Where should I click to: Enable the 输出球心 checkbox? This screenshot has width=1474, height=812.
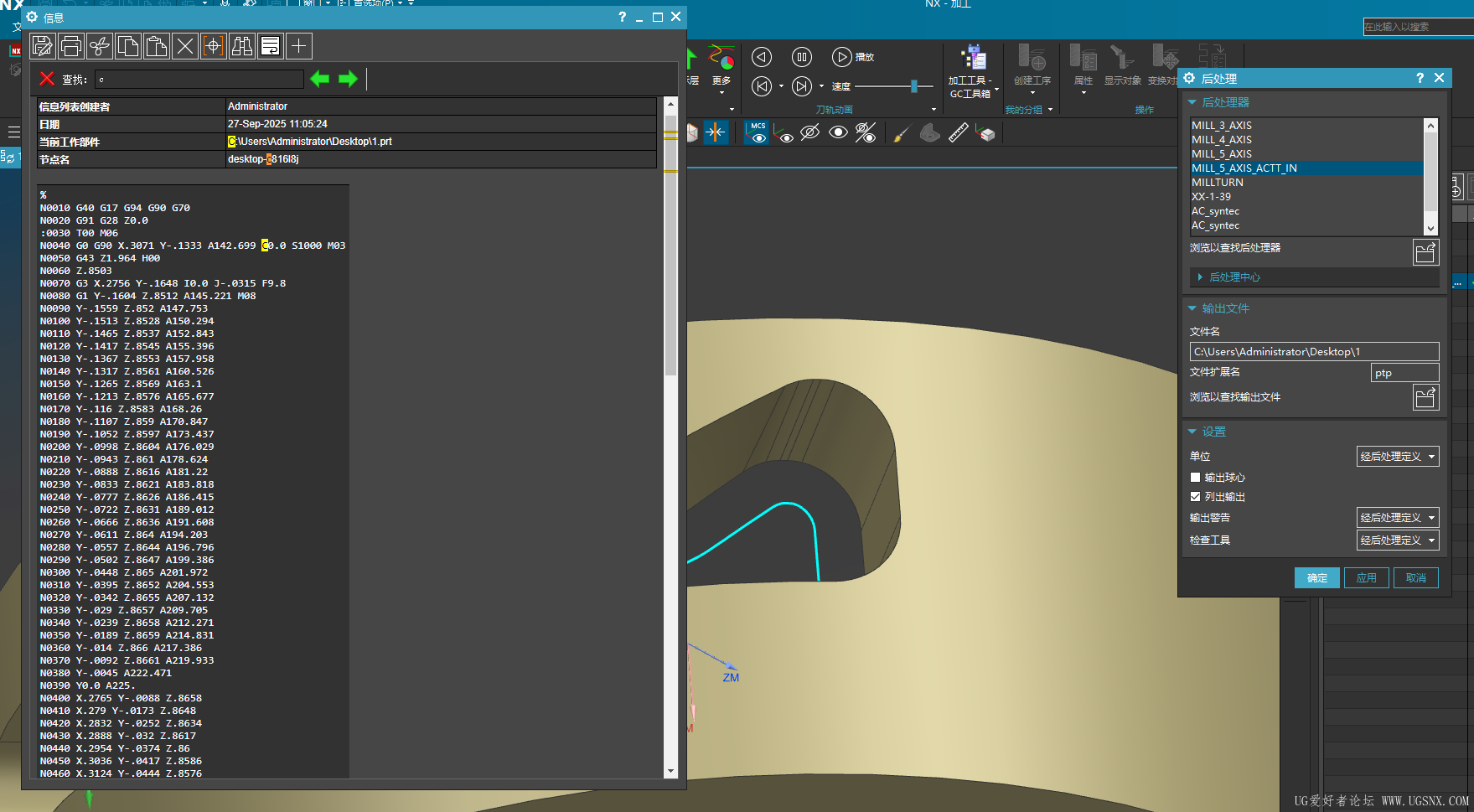tap(1195, 478)
